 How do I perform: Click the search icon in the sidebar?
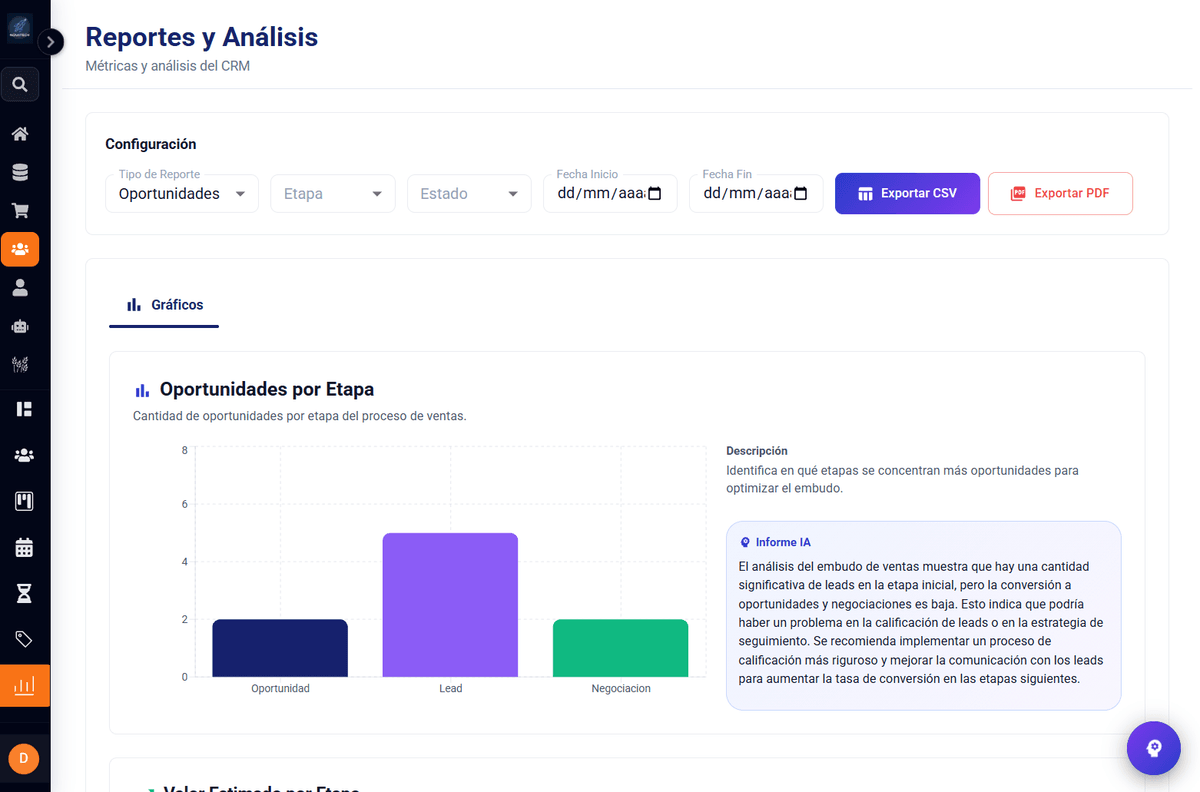click(20, 85)
